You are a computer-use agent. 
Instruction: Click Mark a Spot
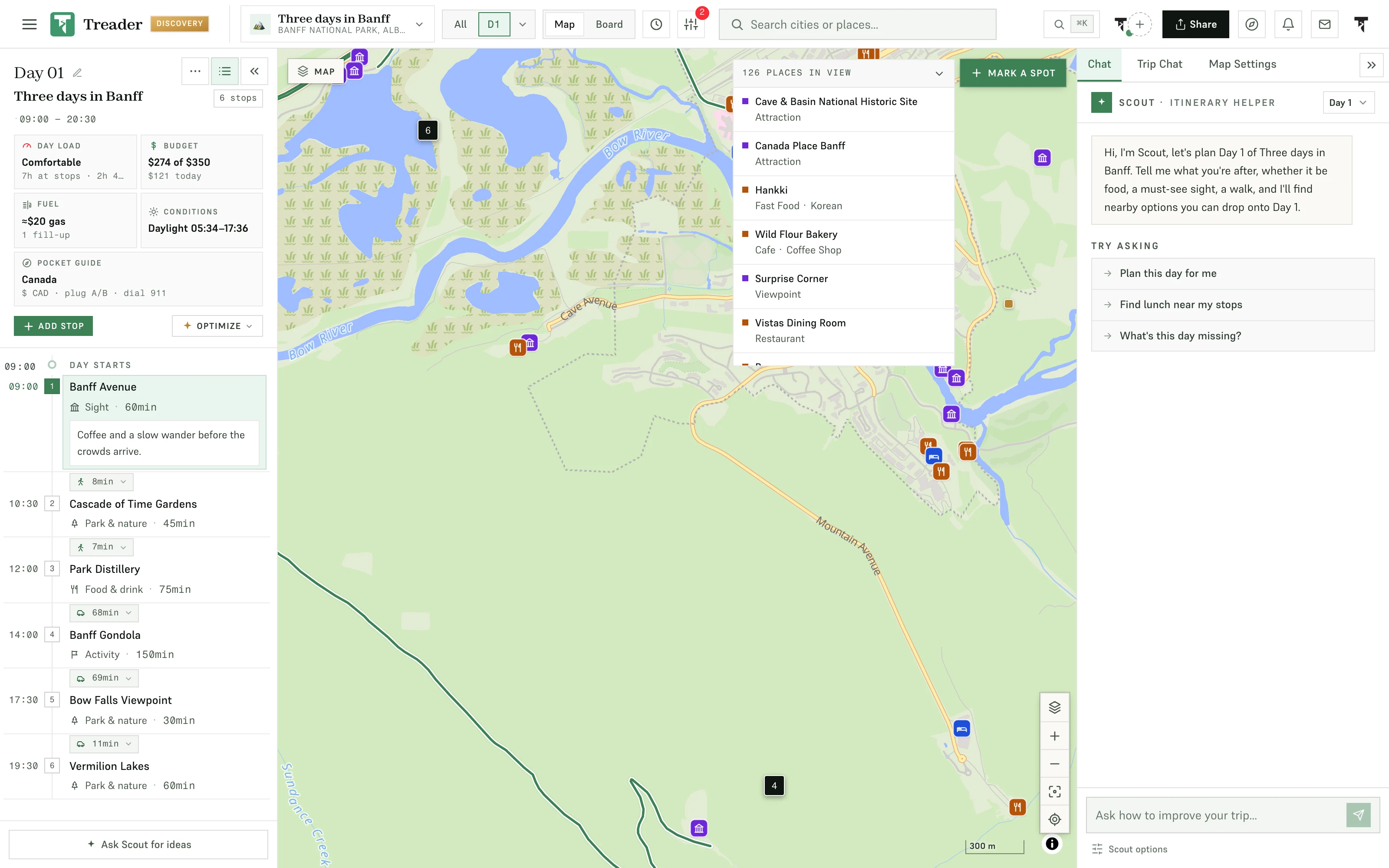(1013, 73)
